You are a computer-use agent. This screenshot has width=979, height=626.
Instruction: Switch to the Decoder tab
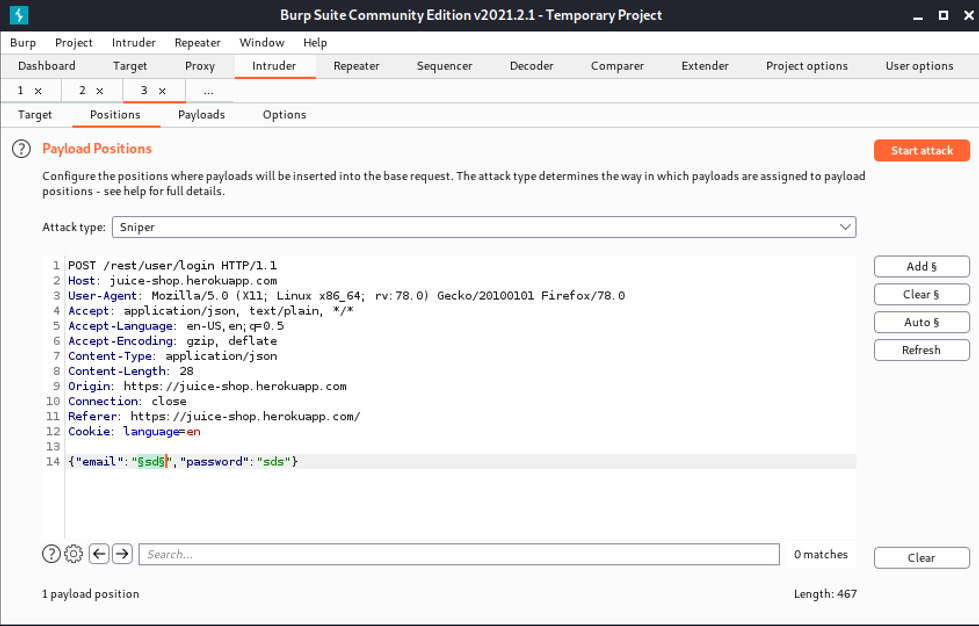[x=531, y=66]
